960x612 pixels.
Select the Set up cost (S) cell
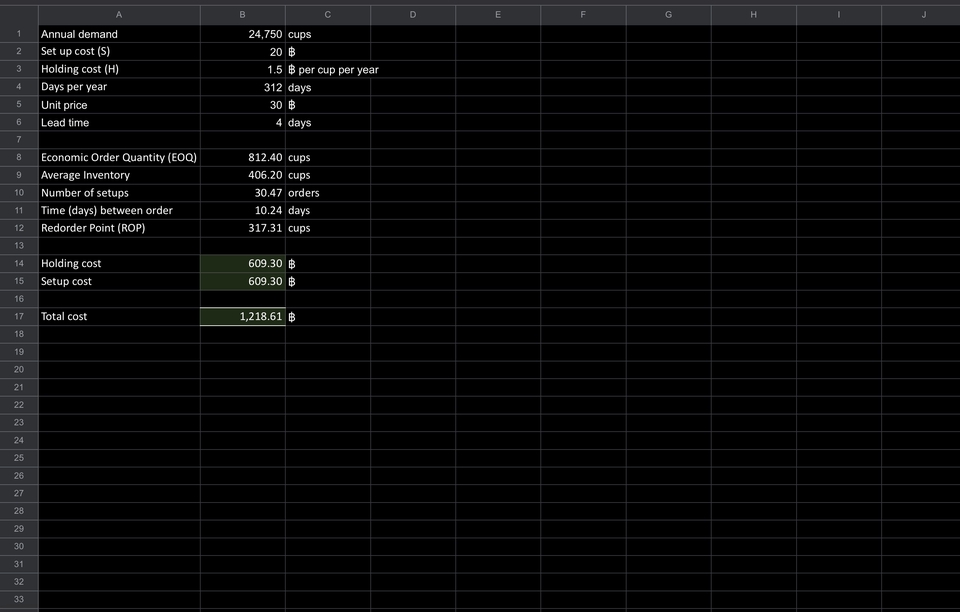click(x=119, y=52)
